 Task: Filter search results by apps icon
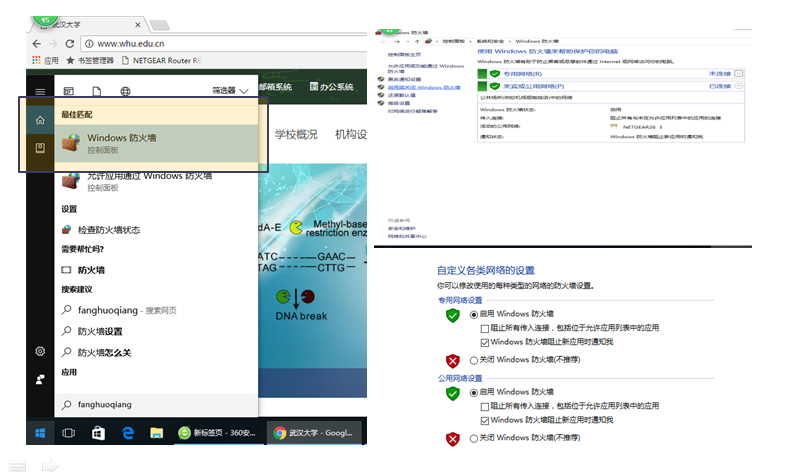click(x=69, y=91)
